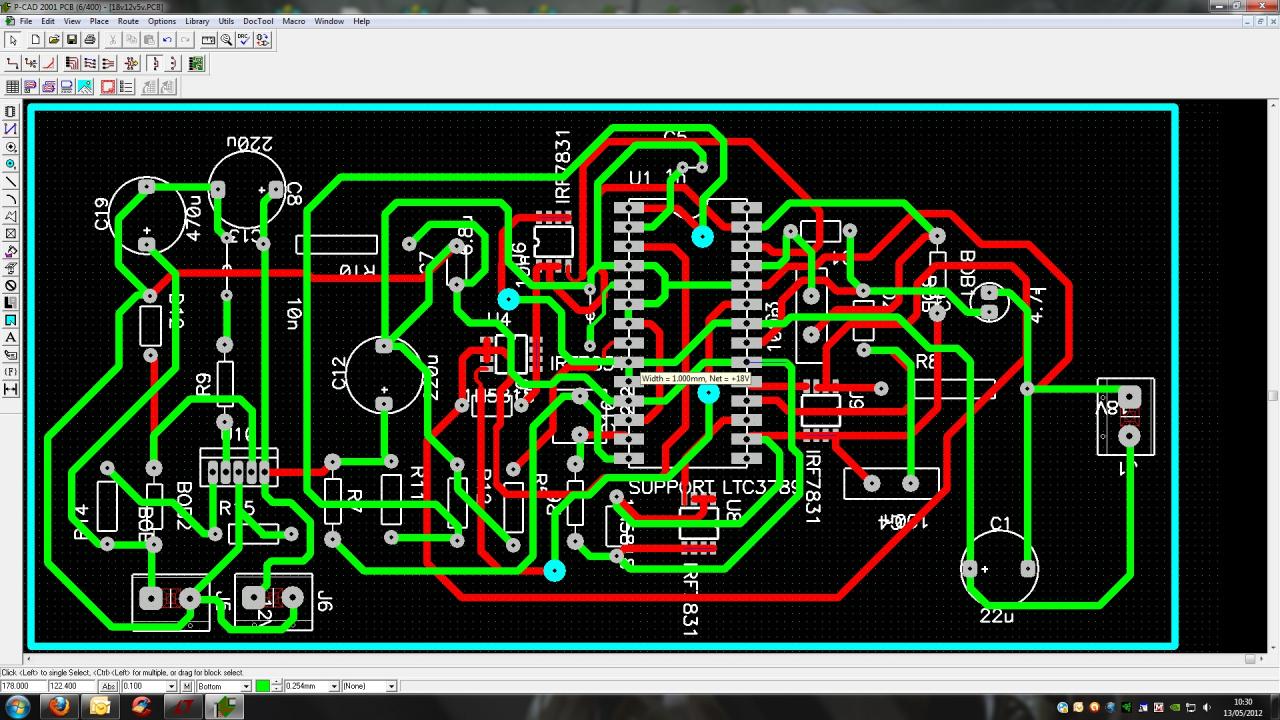Save the PCB with the floppy icon
The width and height of the screenshot is (1280, 720).
(x=72, y=40)
